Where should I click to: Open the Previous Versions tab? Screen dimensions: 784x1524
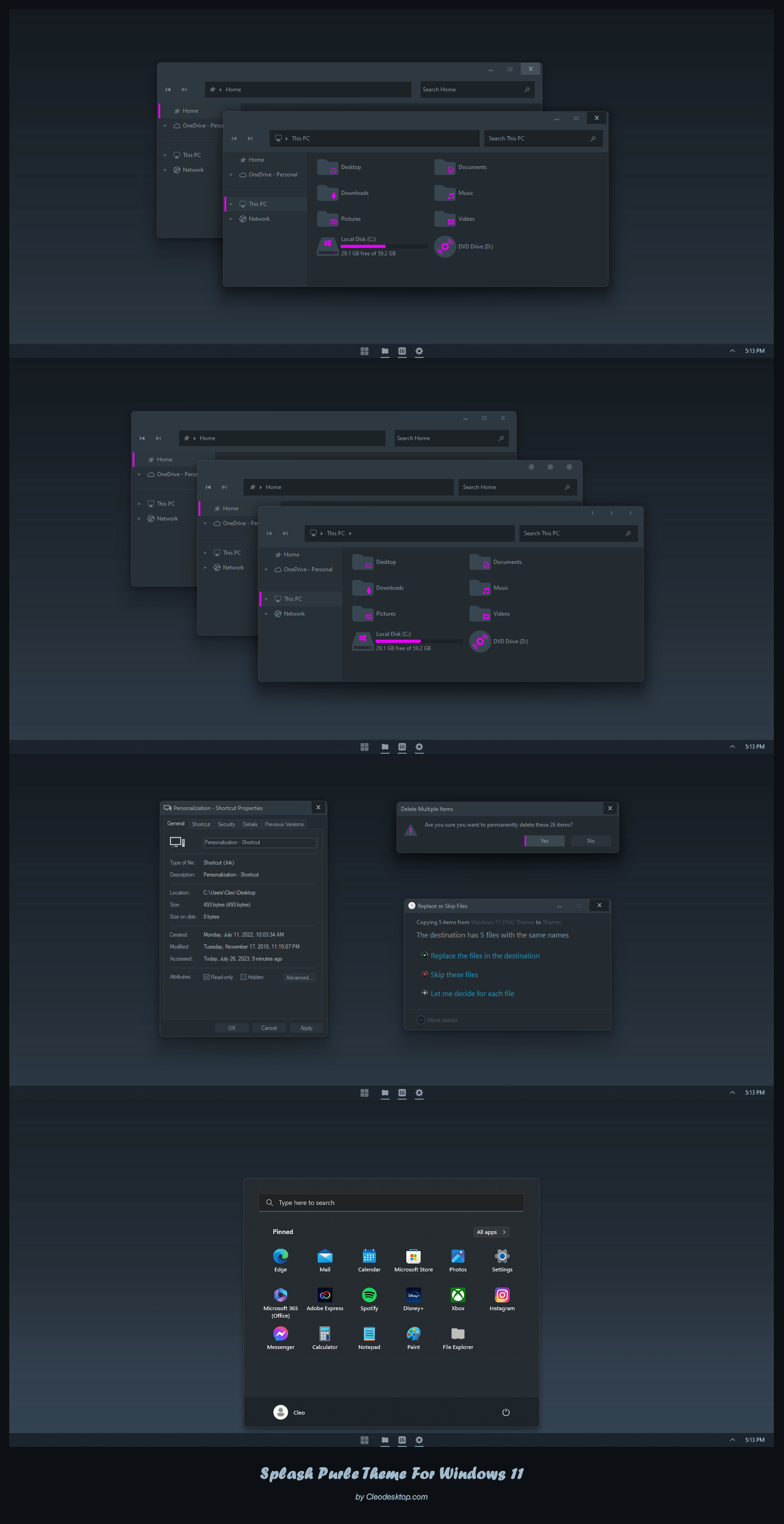284,824
